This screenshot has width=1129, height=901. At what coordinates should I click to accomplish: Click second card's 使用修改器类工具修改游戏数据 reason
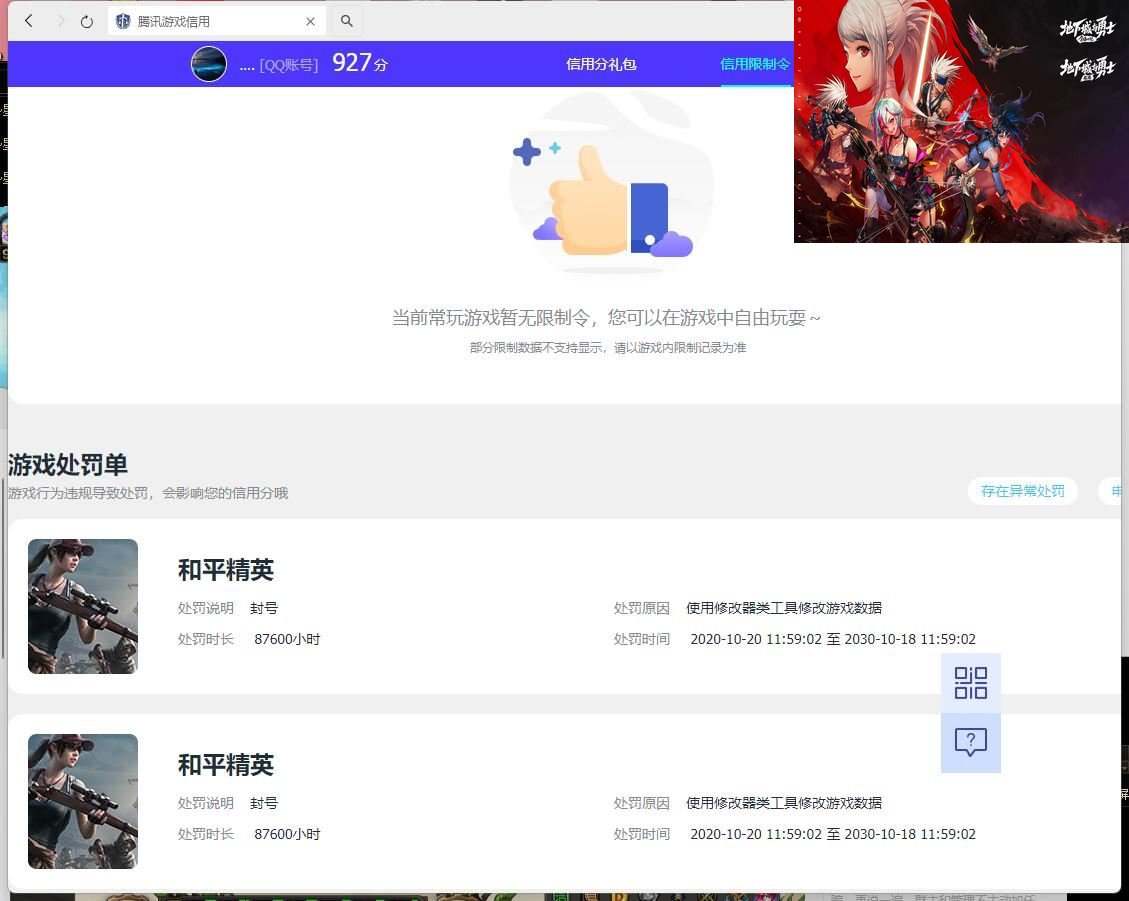(783, 803)
